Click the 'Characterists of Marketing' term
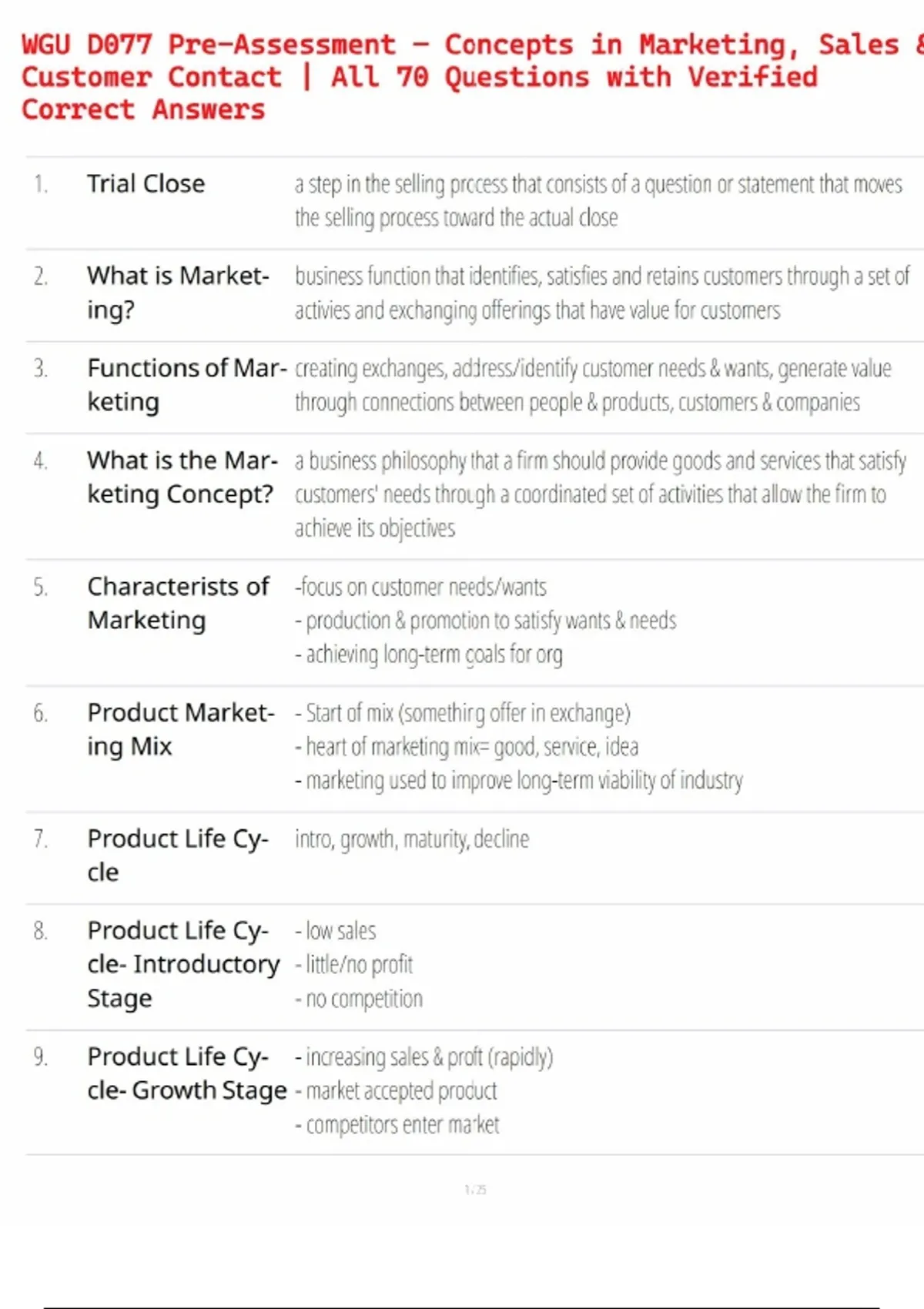Screen dimensions: 924x1309 pos(178,603)
